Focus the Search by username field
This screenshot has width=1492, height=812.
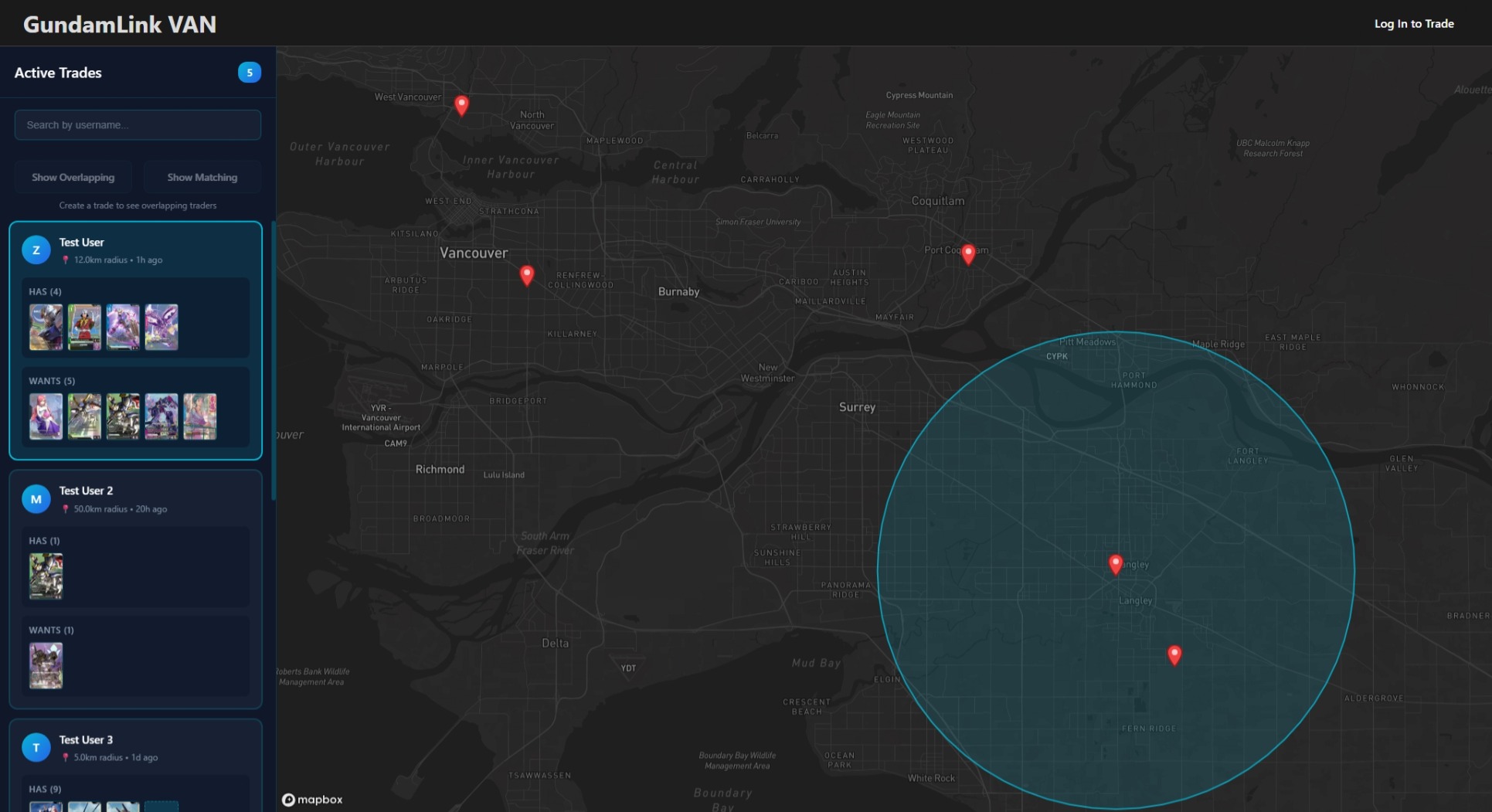pyautogui.click(x=138, y=125)
